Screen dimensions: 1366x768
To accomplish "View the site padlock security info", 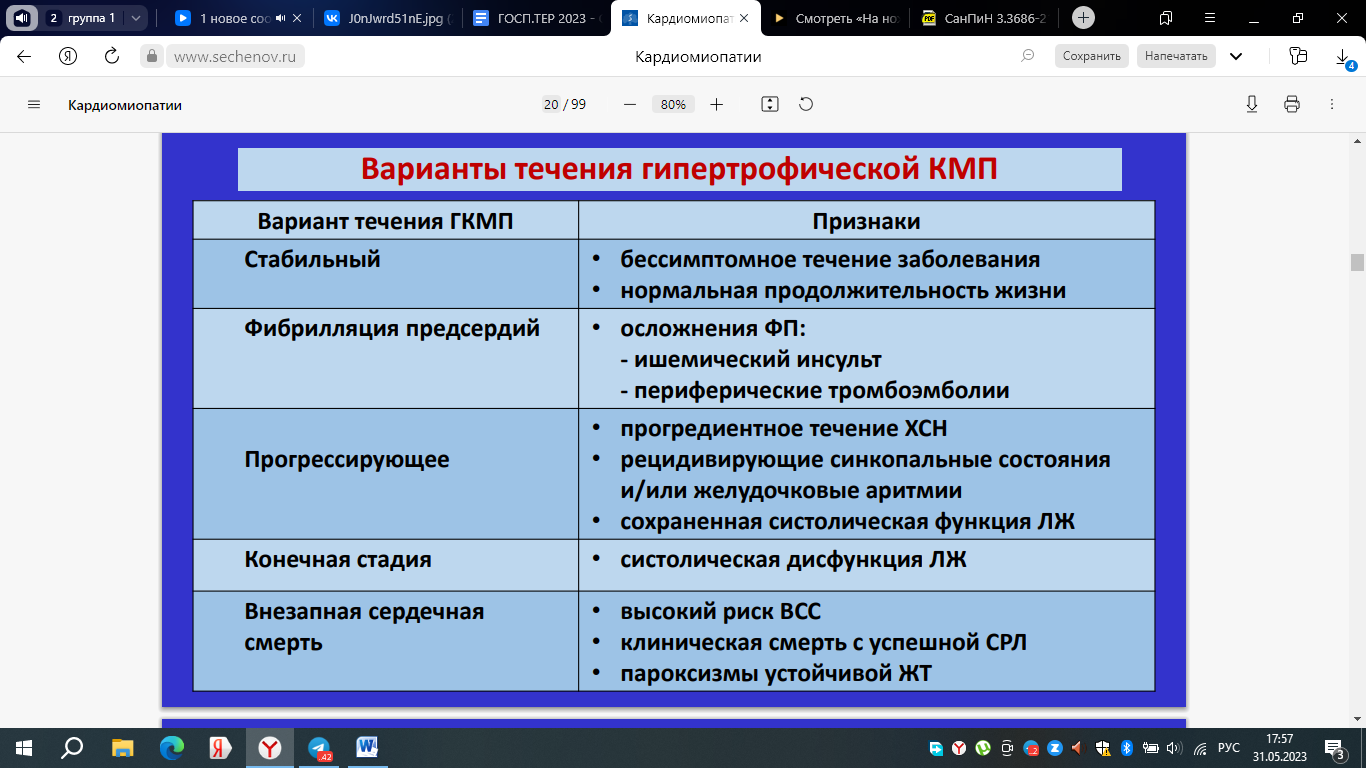I will 152,56.
